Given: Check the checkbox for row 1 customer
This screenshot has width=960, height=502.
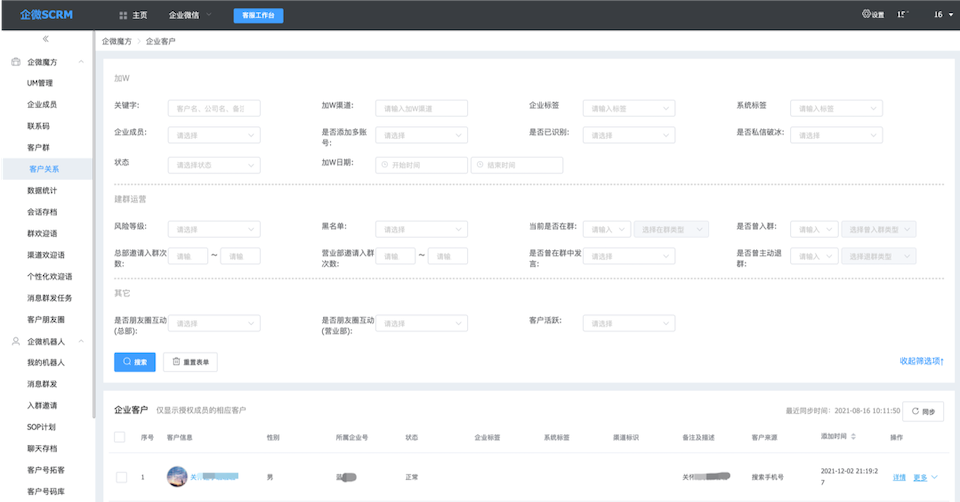Looking at the screenshot, I should (x=121, y=477).
